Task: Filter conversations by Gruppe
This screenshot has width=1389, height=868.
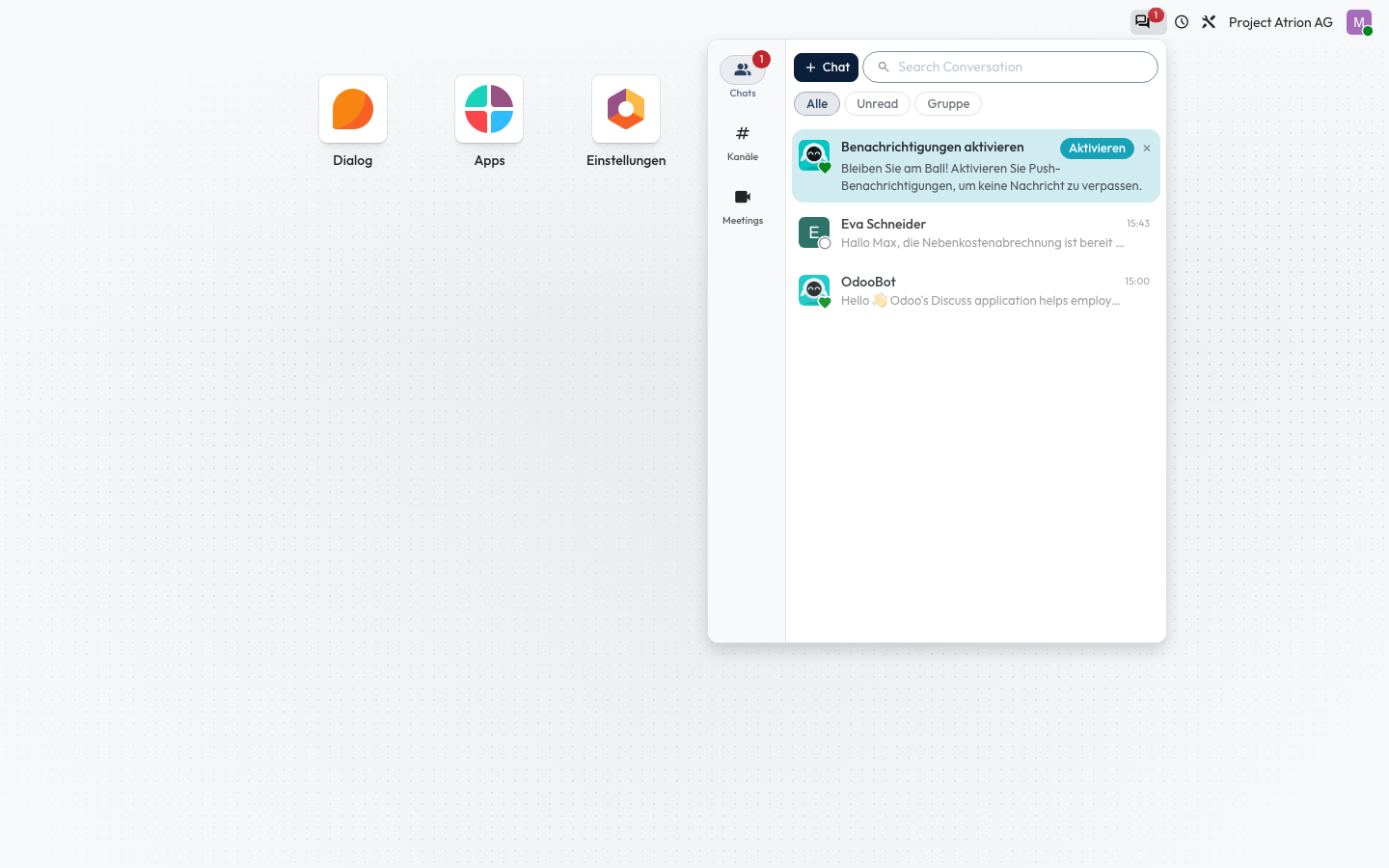Action: coord(948,104)
